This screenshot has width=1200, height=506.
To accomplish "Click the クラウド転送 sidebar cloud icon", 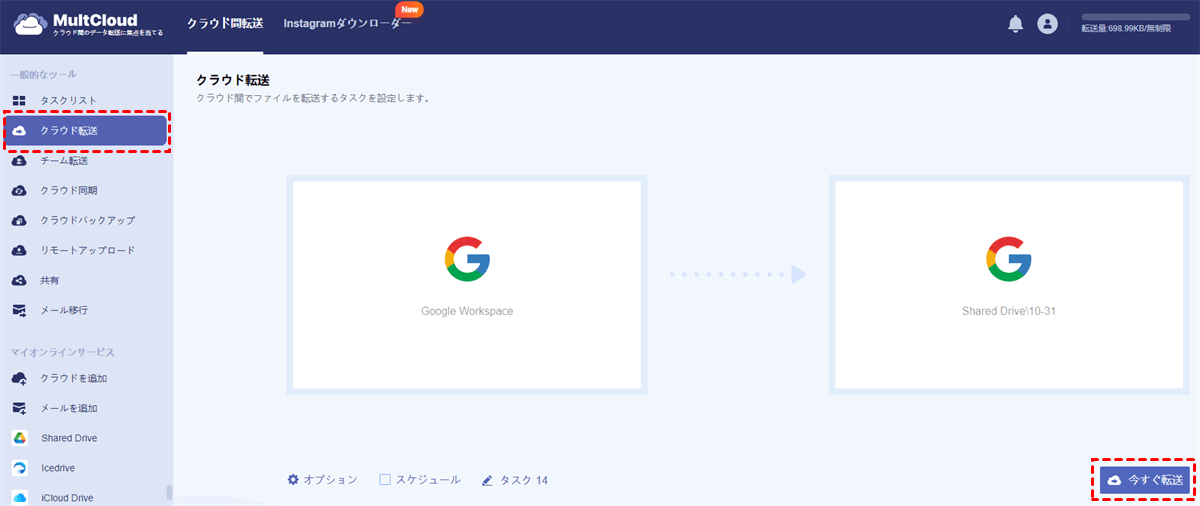I will 20,131.
